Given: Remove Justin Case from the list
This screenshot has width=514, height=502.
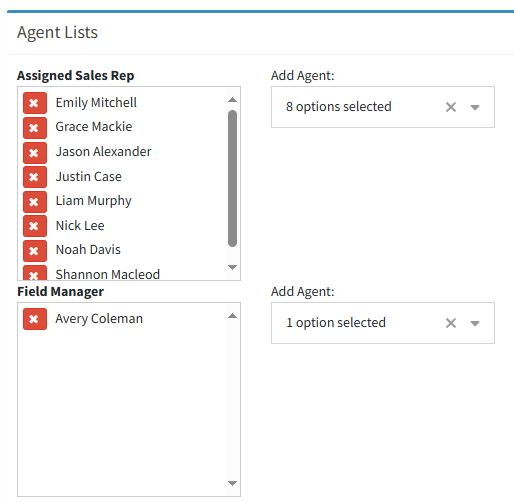Looking at the screenshot, I should coord(35,177).
